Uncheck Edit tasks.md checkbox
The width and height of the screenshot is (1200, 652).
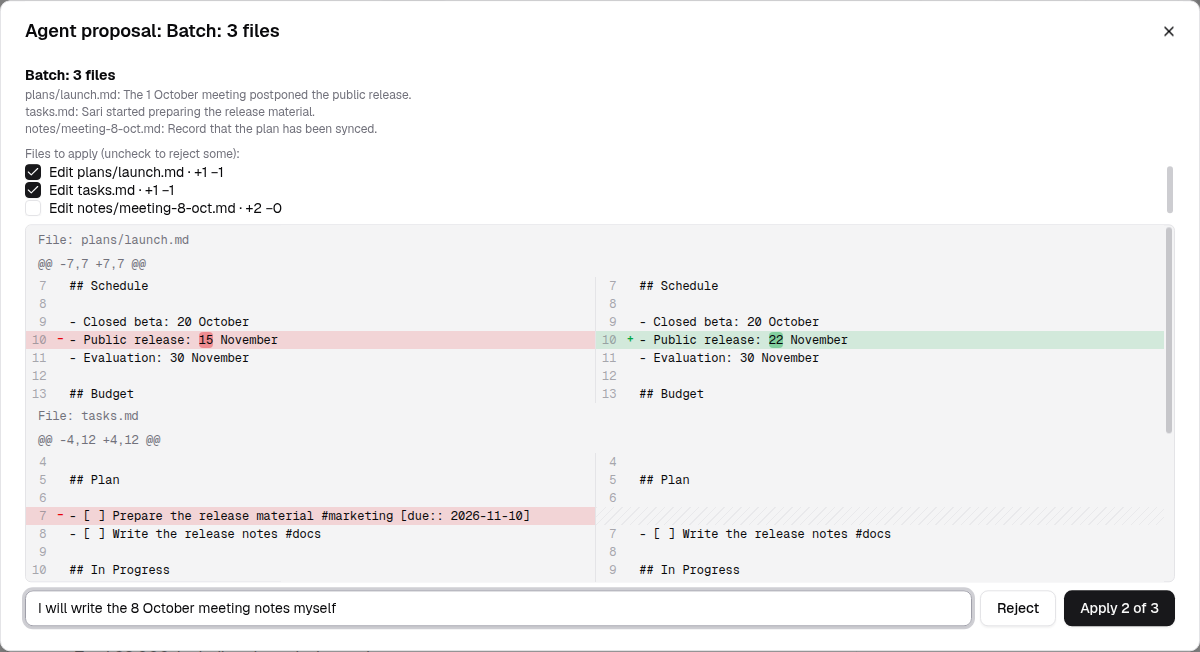(x=33, y=190)
